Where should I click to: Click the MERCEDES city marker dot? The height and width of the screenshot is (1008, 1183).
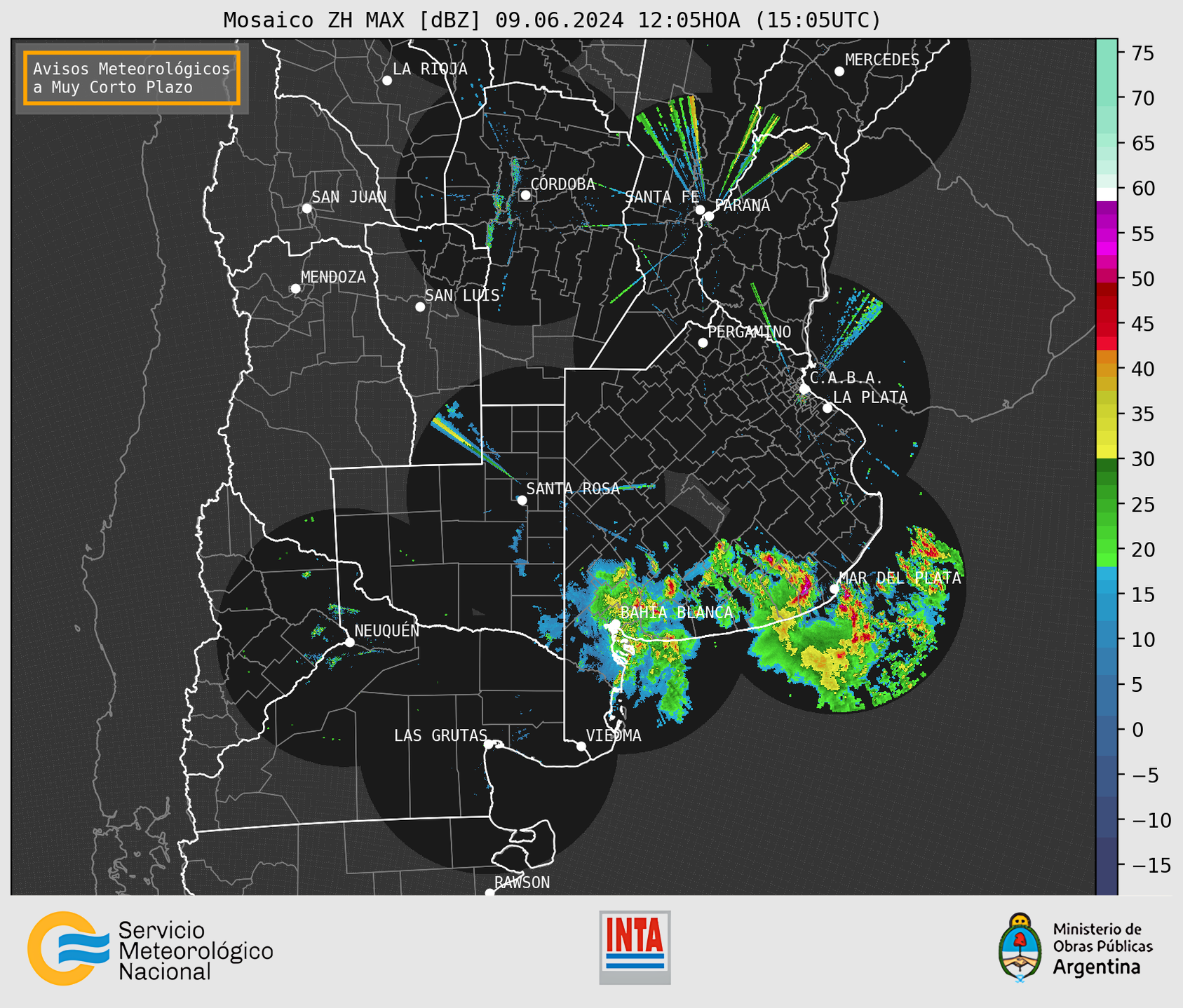click(x=839, y=71)
